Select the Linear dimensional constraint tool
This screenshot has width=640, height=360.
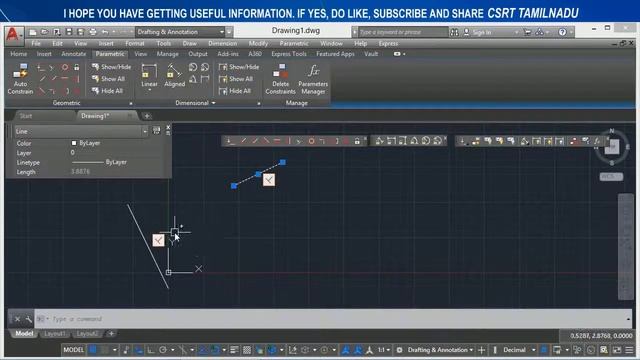coord(149,76)
